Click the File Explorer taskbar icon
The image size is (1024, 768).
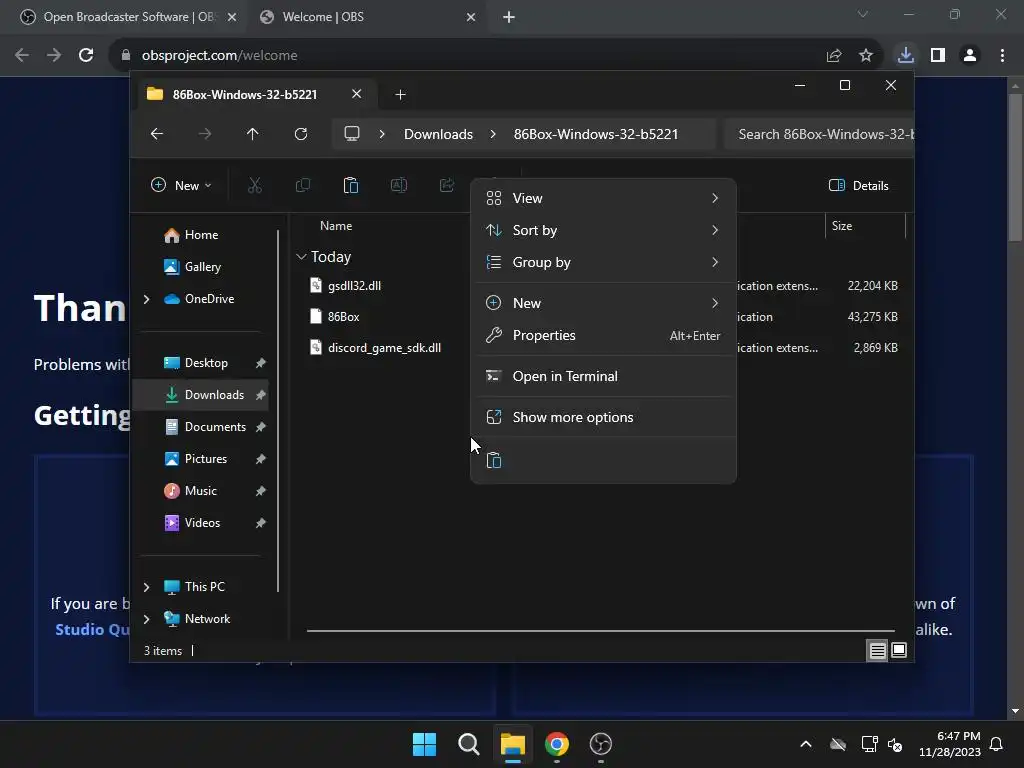pyautogui.click(x=513, y=744)
